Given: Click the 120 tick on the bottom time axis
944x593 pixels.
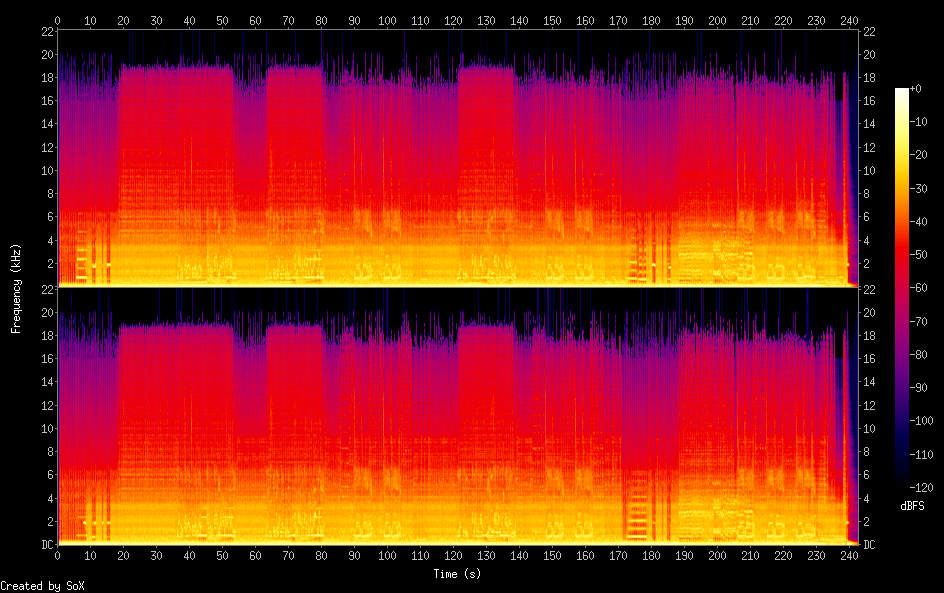Looking at the screenshot, I should [453, 555].
